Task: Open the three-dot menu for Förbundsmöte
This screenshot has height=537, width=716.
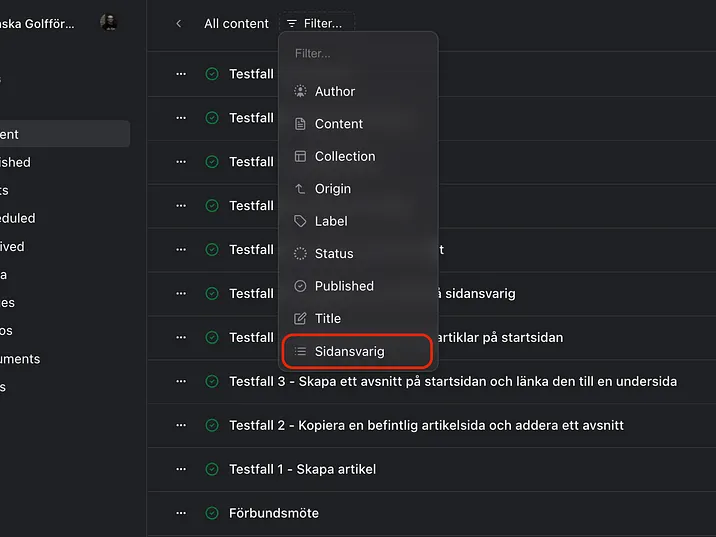Action: 181,513
